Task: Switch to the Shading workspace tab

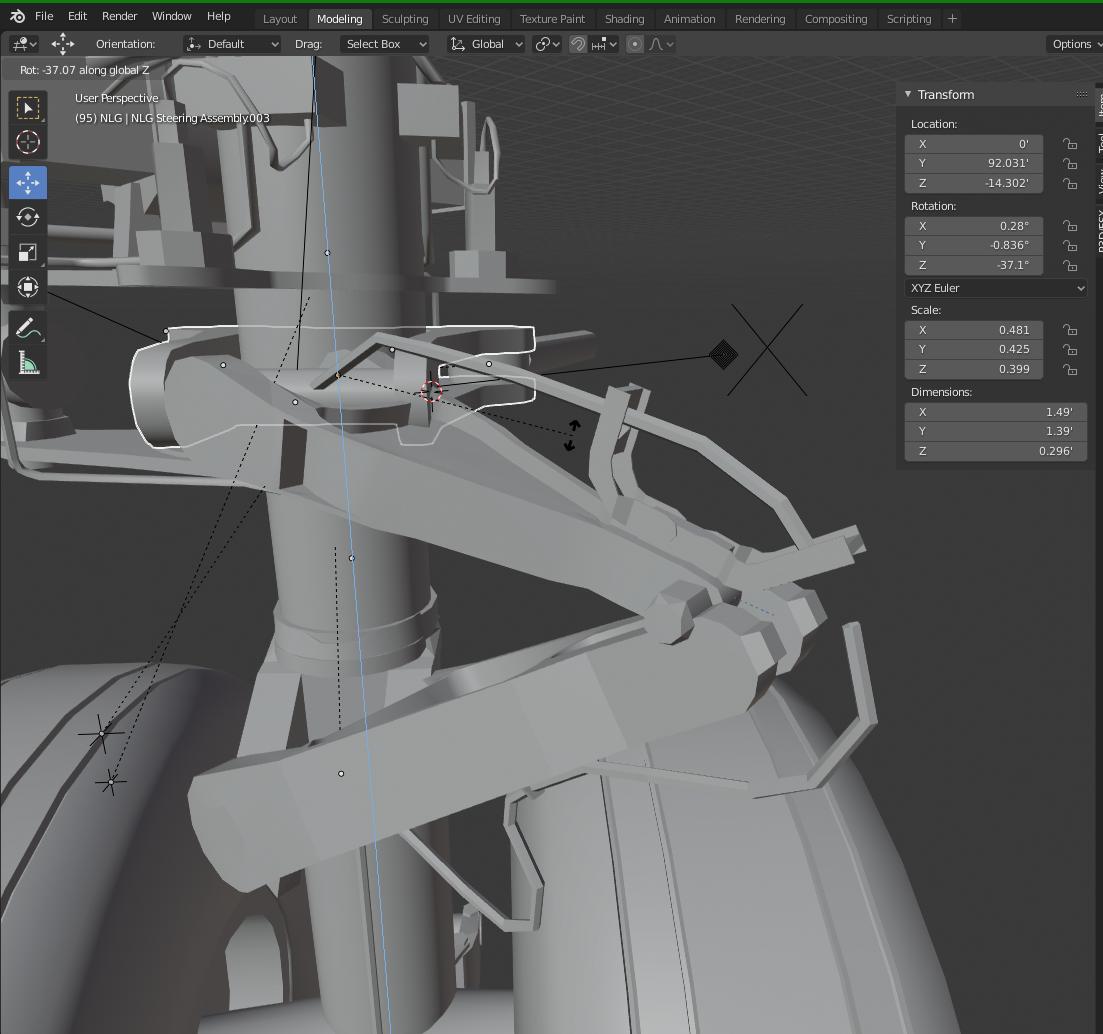Action: point(625,19)
